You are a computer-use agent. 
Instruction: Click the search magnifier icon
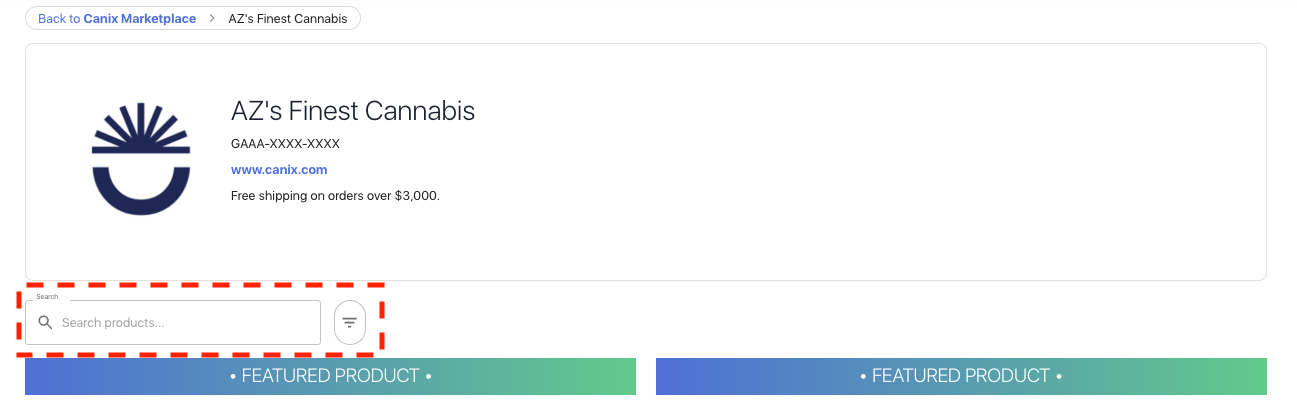pyautogui.click(x=45, y=323)
